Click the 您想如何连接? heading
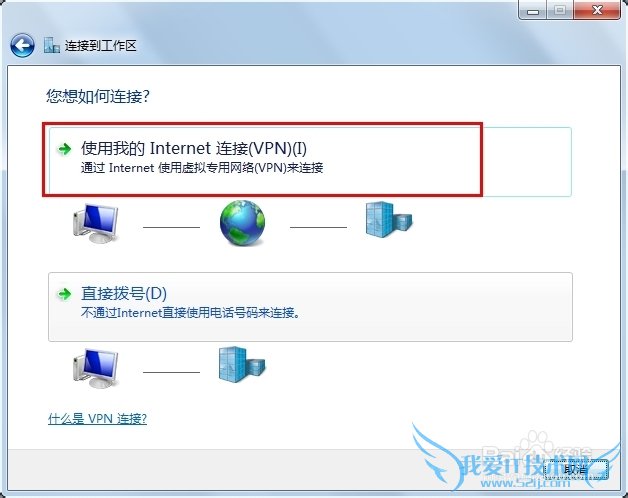 (x=98, y=96)
